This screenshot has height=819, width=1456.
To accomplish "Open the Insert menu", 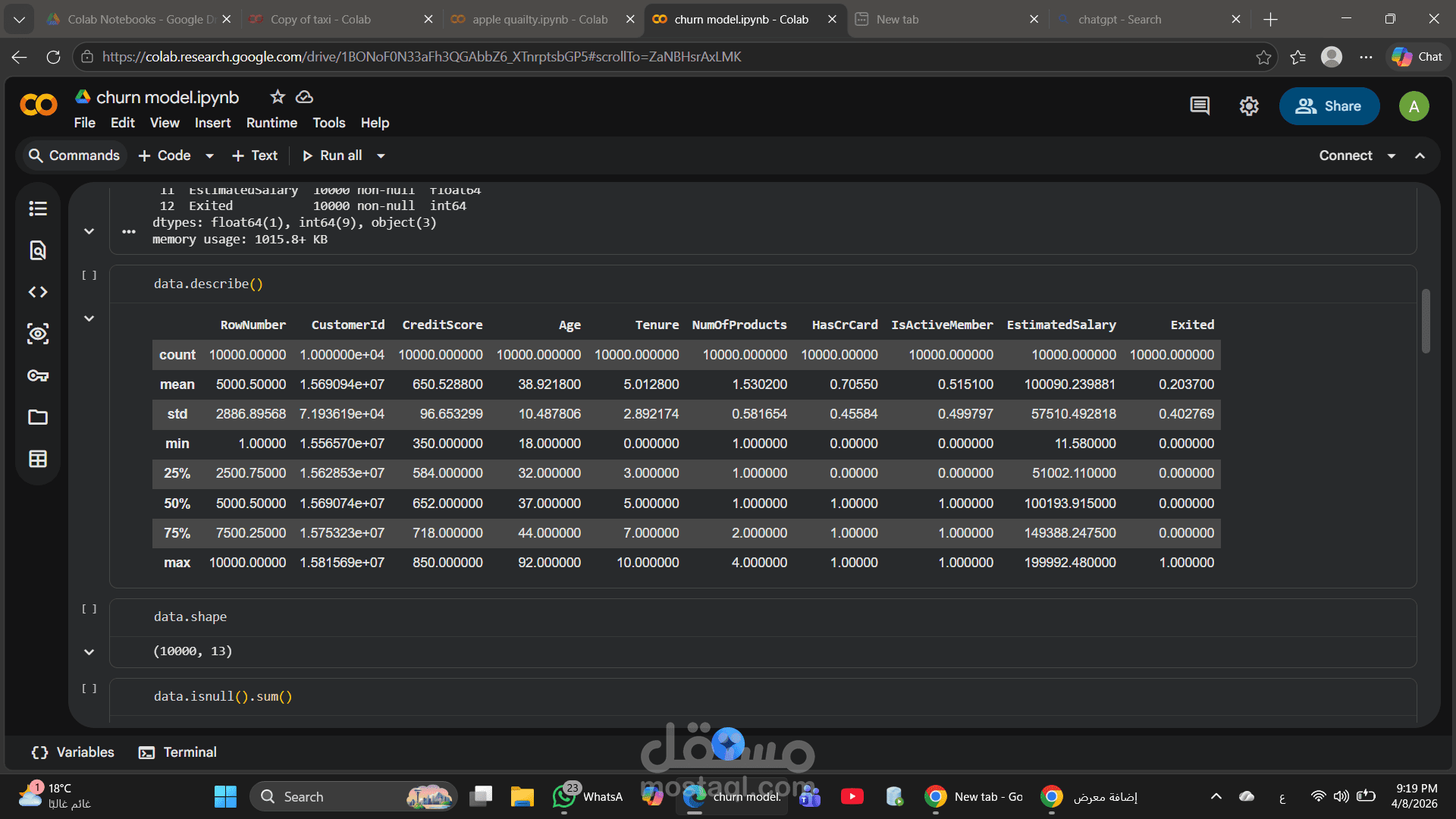I will [212, 123].
